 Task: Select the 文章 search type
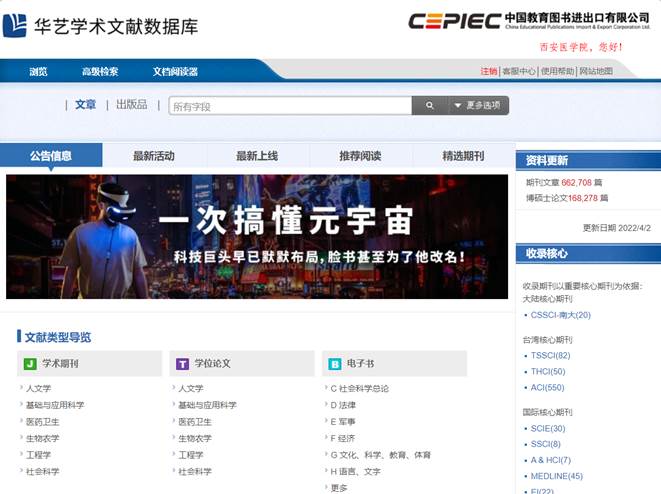tap(85, 105)
